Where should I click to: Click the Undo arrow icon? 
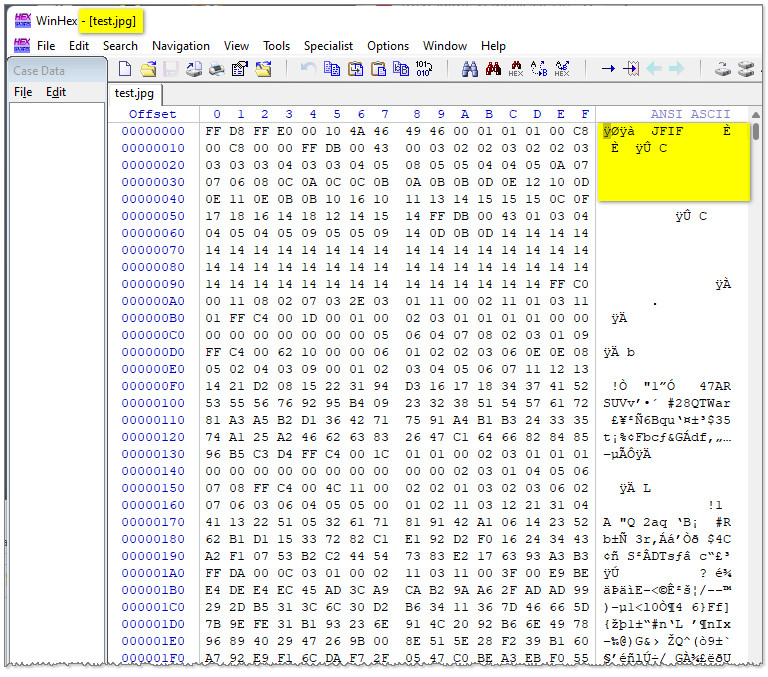308,69
